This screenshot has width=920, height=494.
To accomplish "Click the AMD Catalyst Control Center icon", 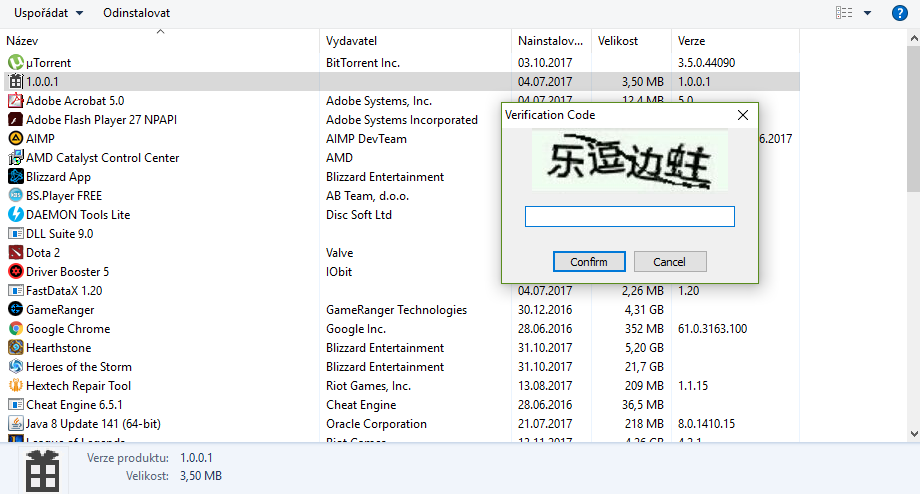I will pos(16,157).
